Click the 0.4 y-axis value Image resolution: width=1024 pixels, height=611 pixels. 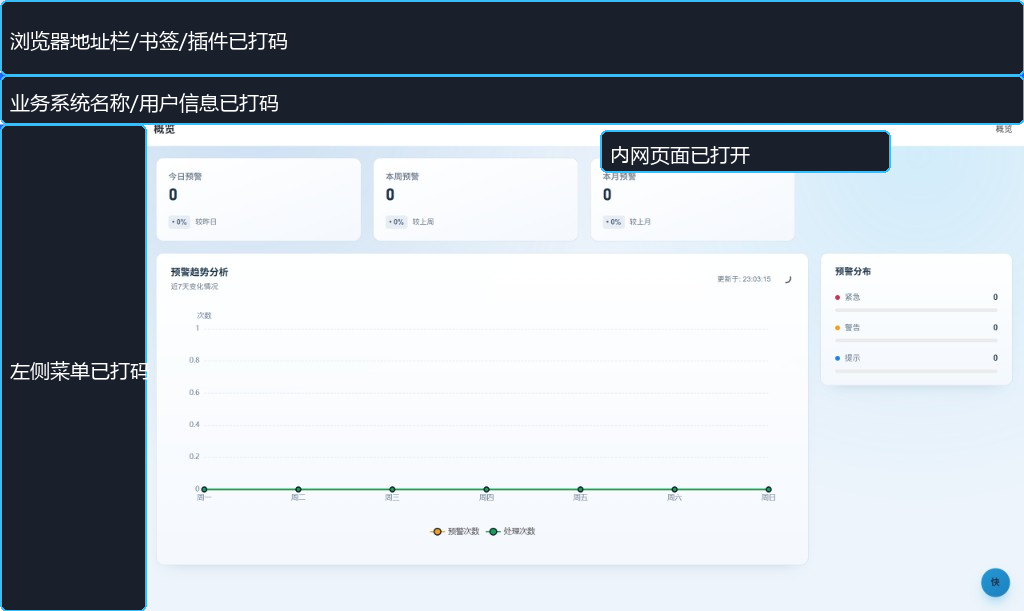click(x=194, y=424)
